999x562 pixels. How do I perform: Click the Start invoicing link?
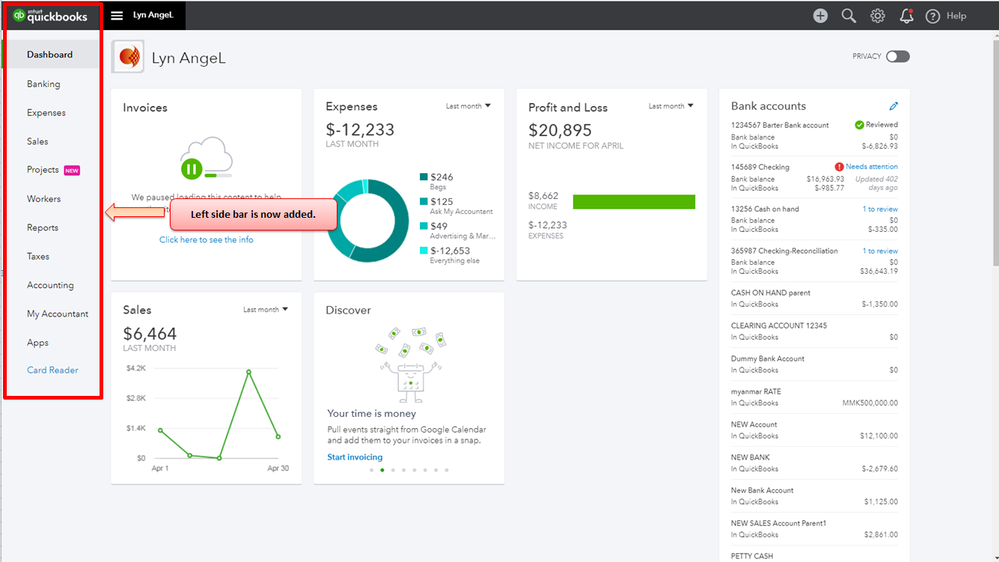(355, 457)
